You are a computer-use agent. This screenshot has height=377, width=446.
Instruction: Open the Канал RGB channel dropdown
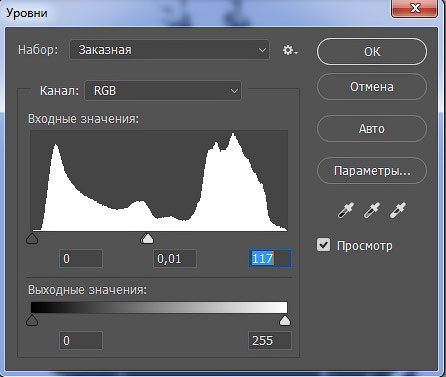163,90
